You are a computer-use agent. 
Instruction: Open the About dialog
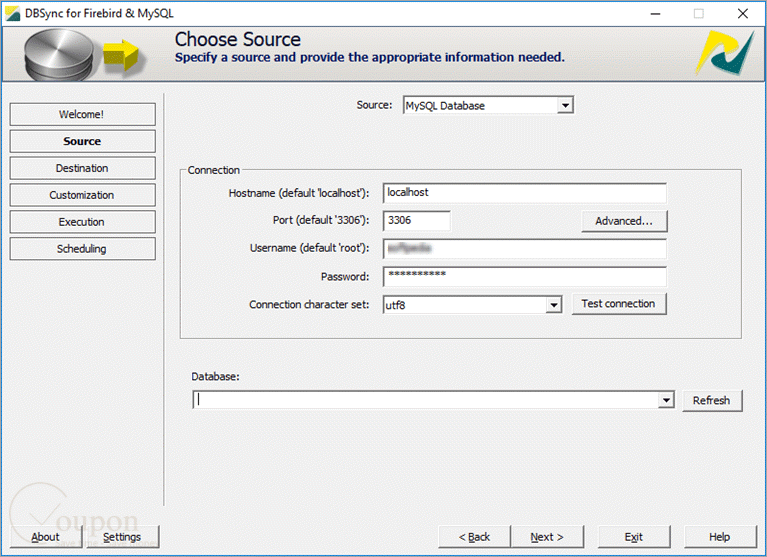point(46,536)
